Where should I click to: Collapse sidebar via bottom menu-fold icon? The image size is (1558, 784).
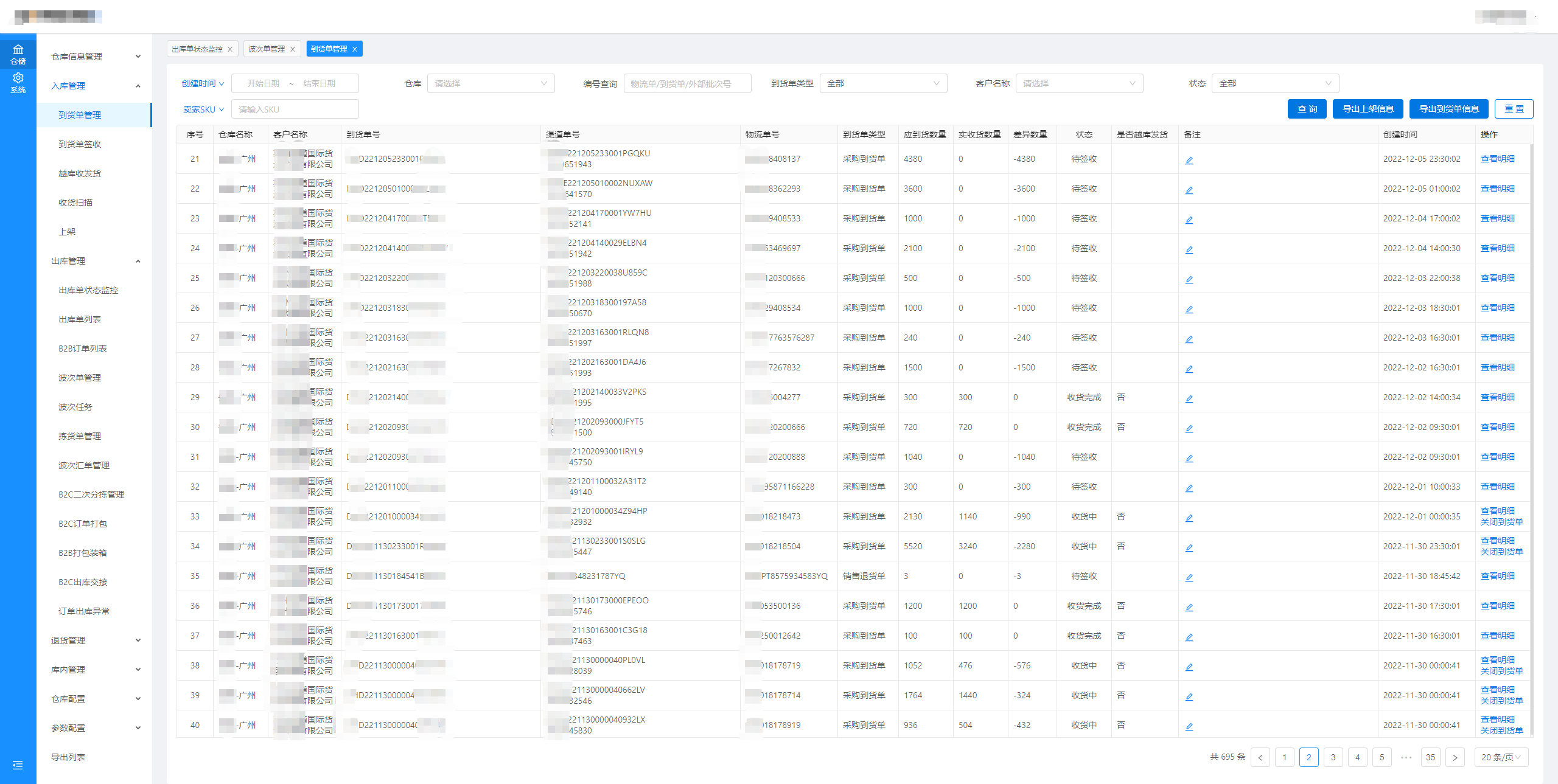[x=18, y=765]
